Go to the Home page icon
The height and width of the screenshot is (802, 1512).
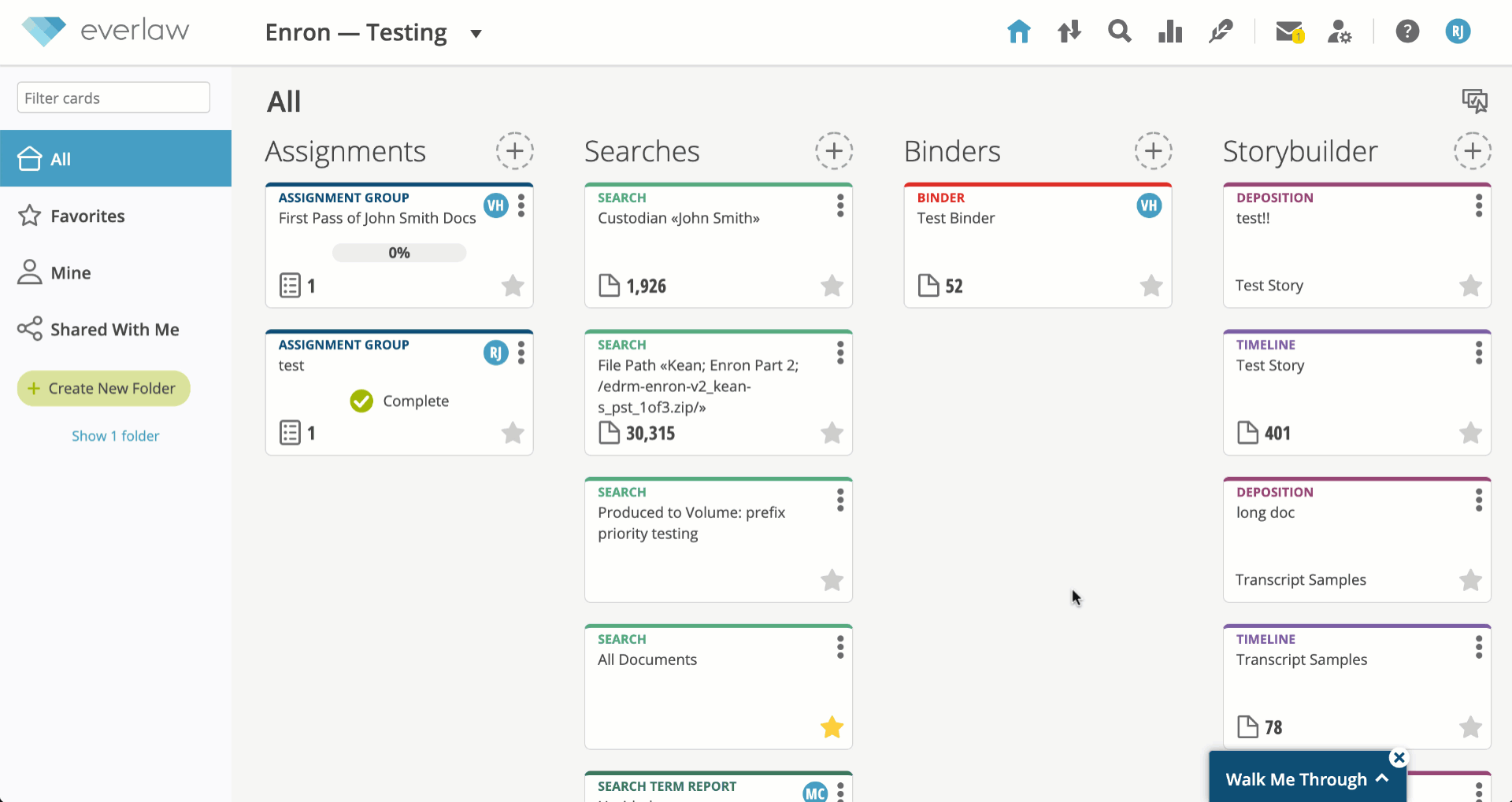(1018, 31)
